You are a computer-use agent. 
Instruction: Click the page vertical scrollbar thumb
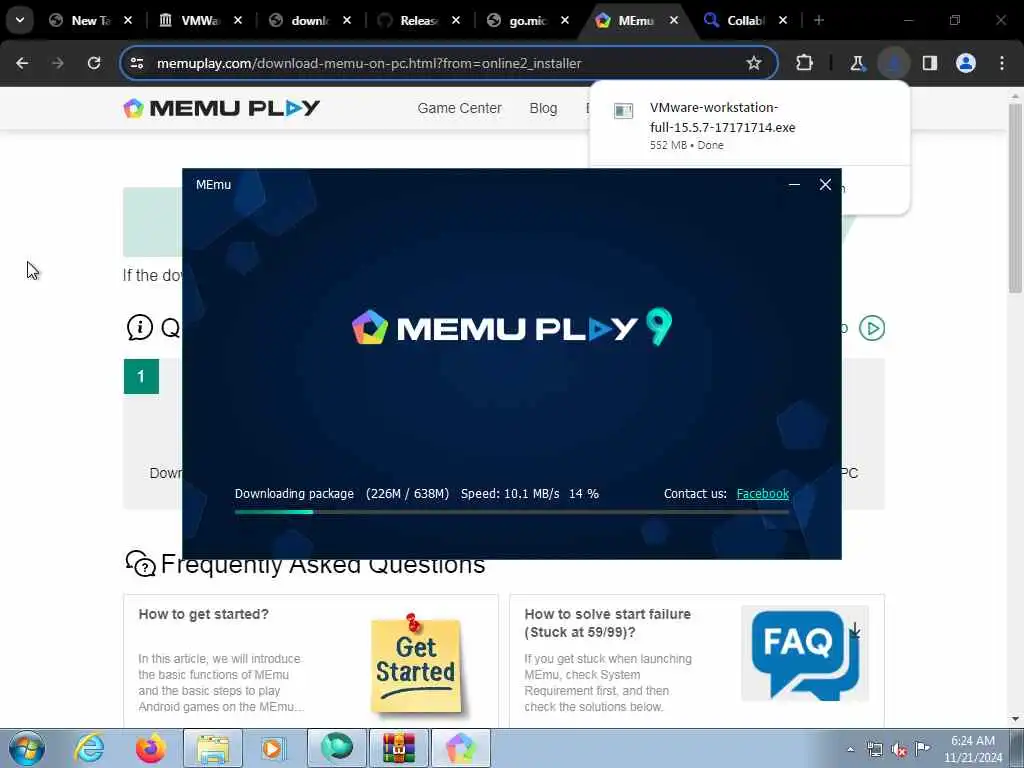1015,199
